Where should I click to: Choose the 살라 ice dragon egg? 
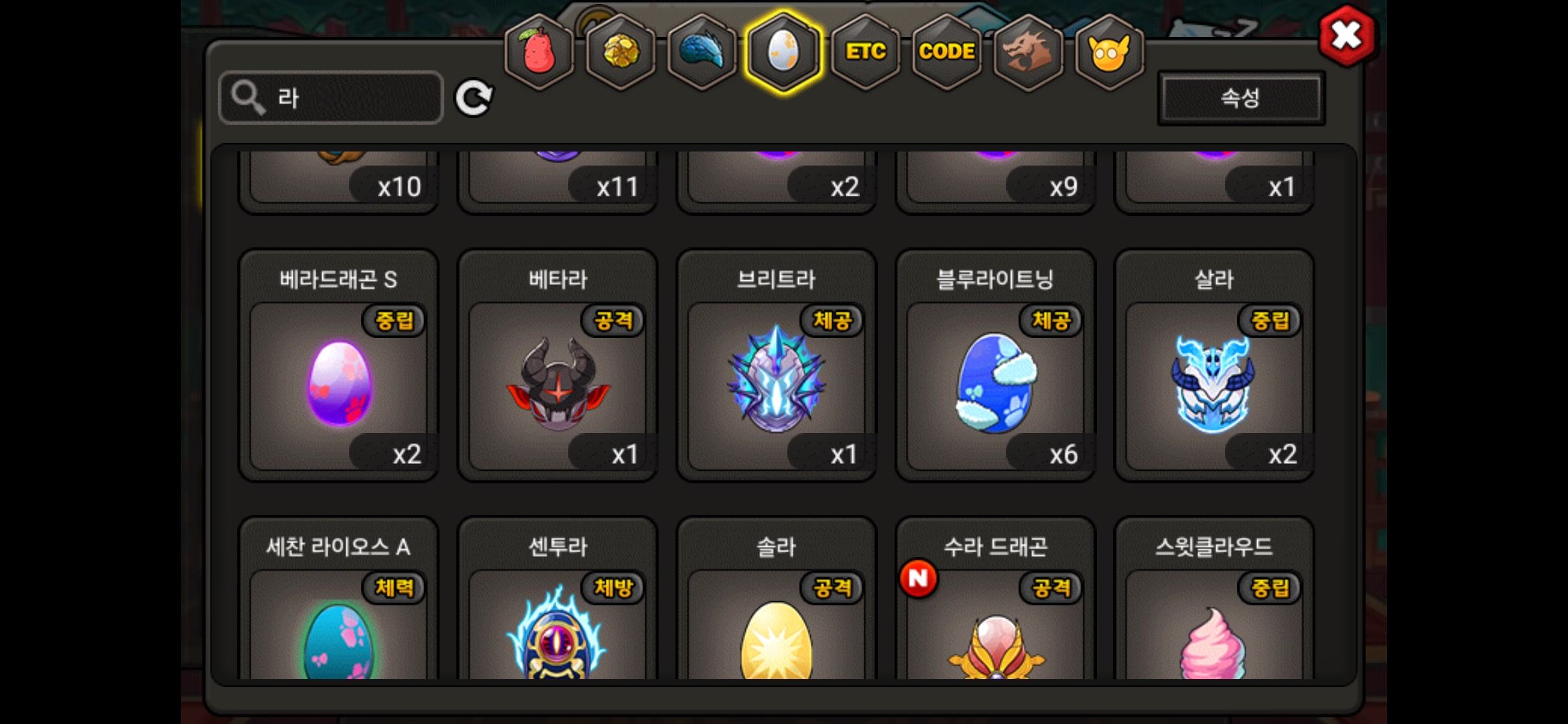(x=1214, y=365)
